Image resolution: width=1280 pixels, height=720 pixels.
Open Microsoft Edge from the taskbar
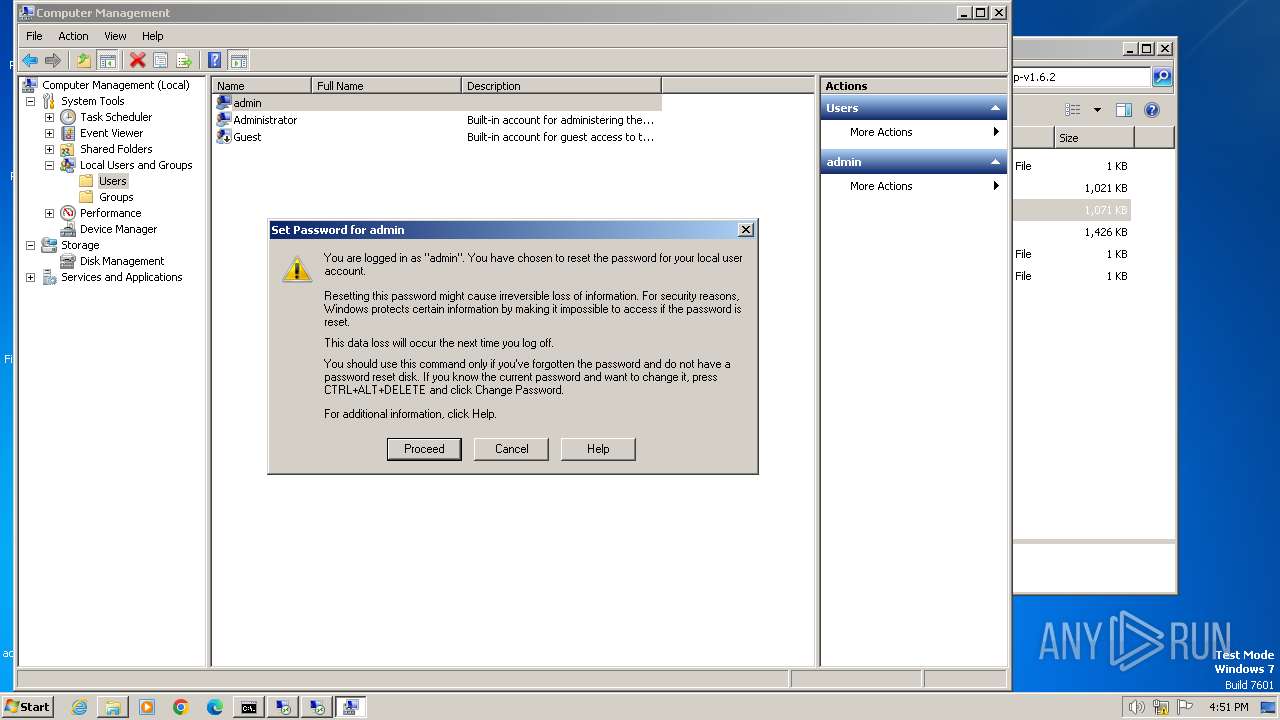pos(215,707)
